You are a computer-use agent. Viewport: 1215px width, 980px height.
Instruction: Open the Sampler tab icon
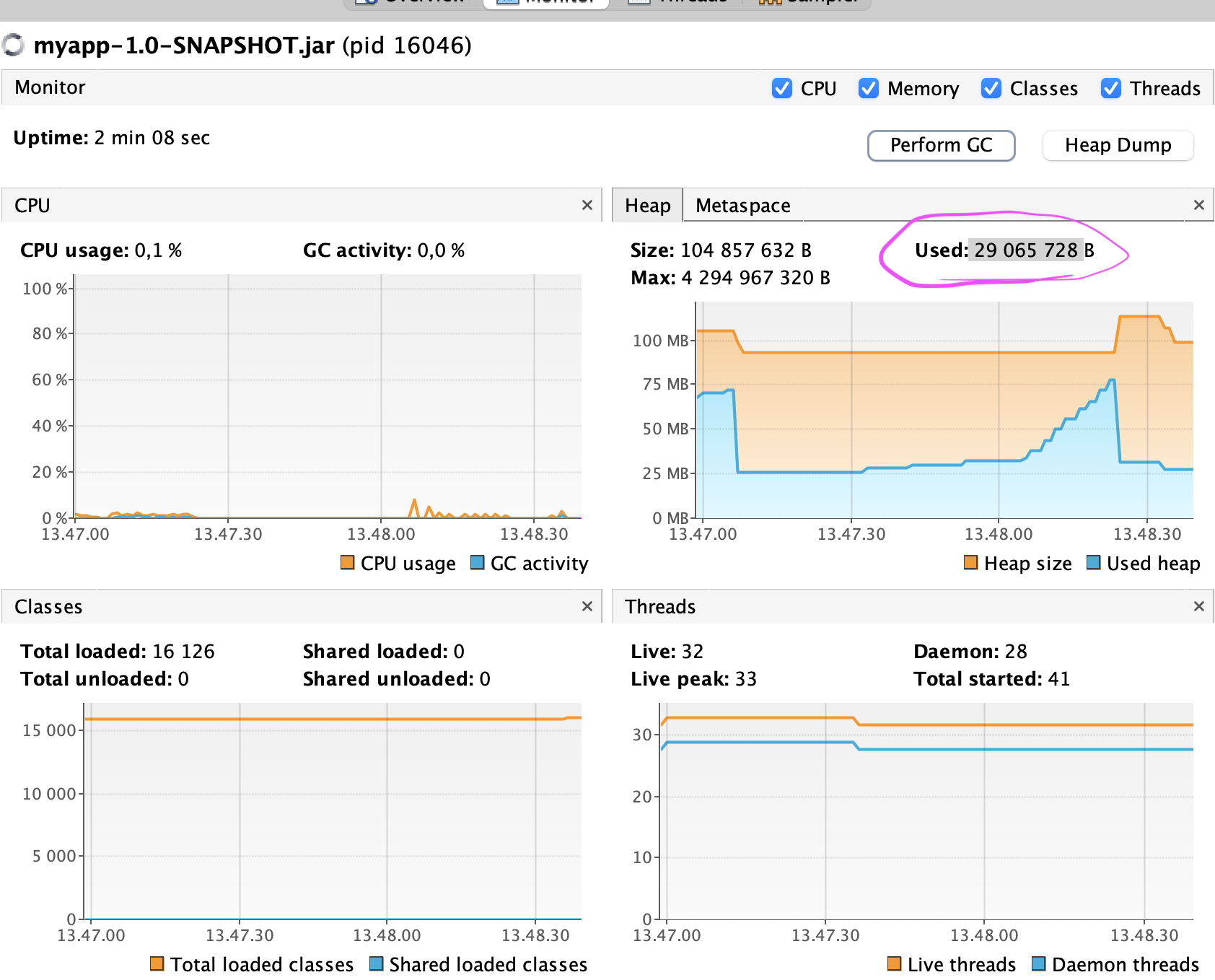tap(769, 4)
